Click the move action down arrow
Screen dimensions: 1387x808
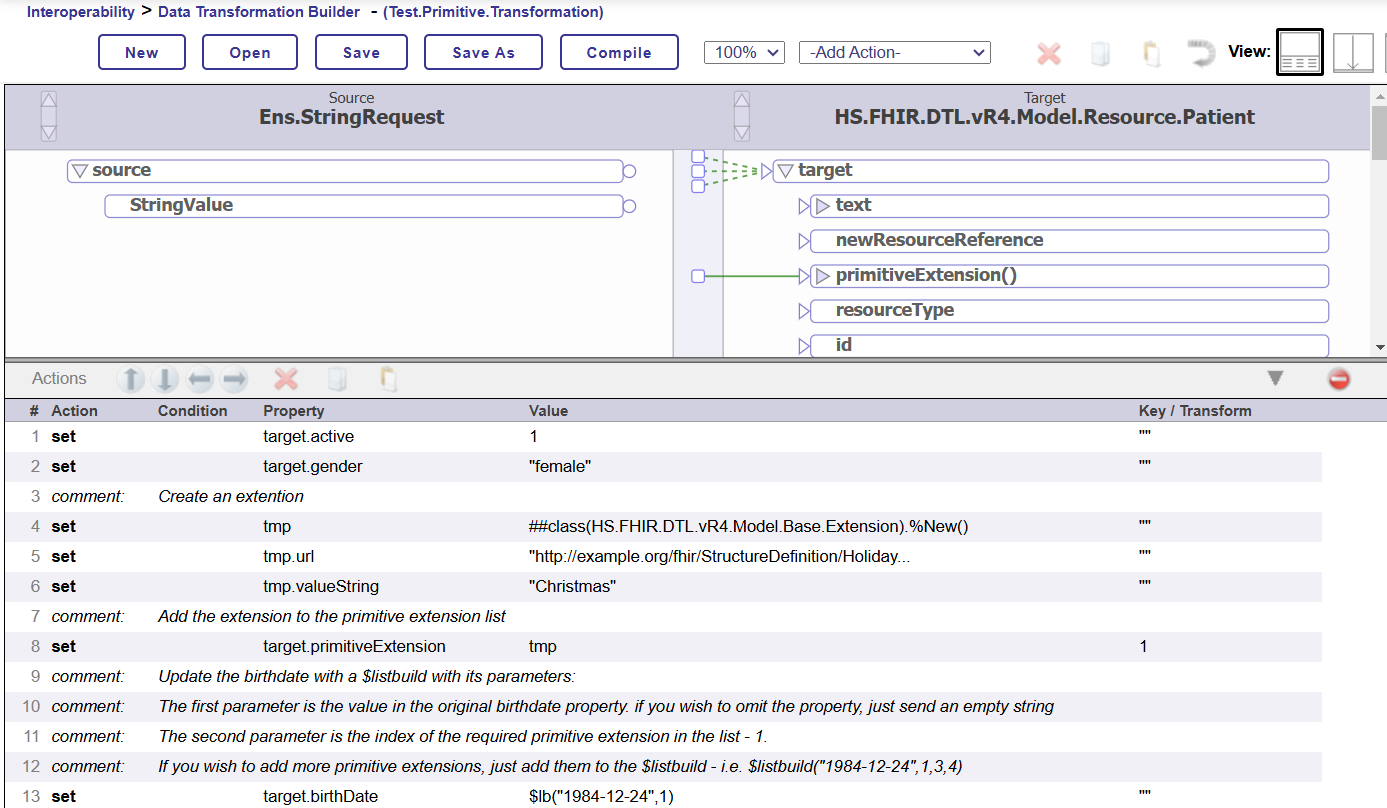166,379
